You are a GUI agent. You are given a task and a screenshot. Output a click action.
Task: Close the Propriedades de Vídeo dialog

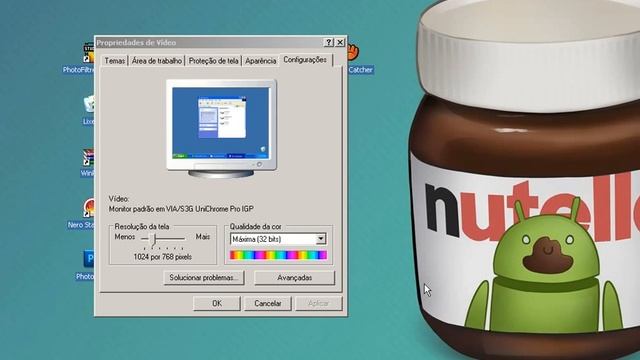tap(340, 42)
